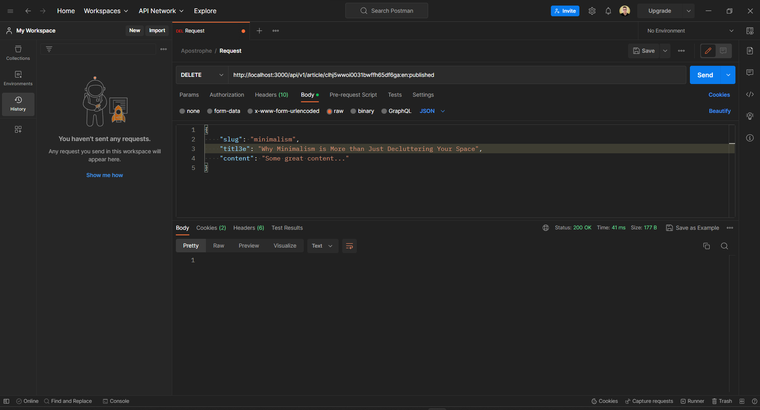Open the API Network dropdown
The height and width of the screenshot is (410, 760).
pos(161,11)
